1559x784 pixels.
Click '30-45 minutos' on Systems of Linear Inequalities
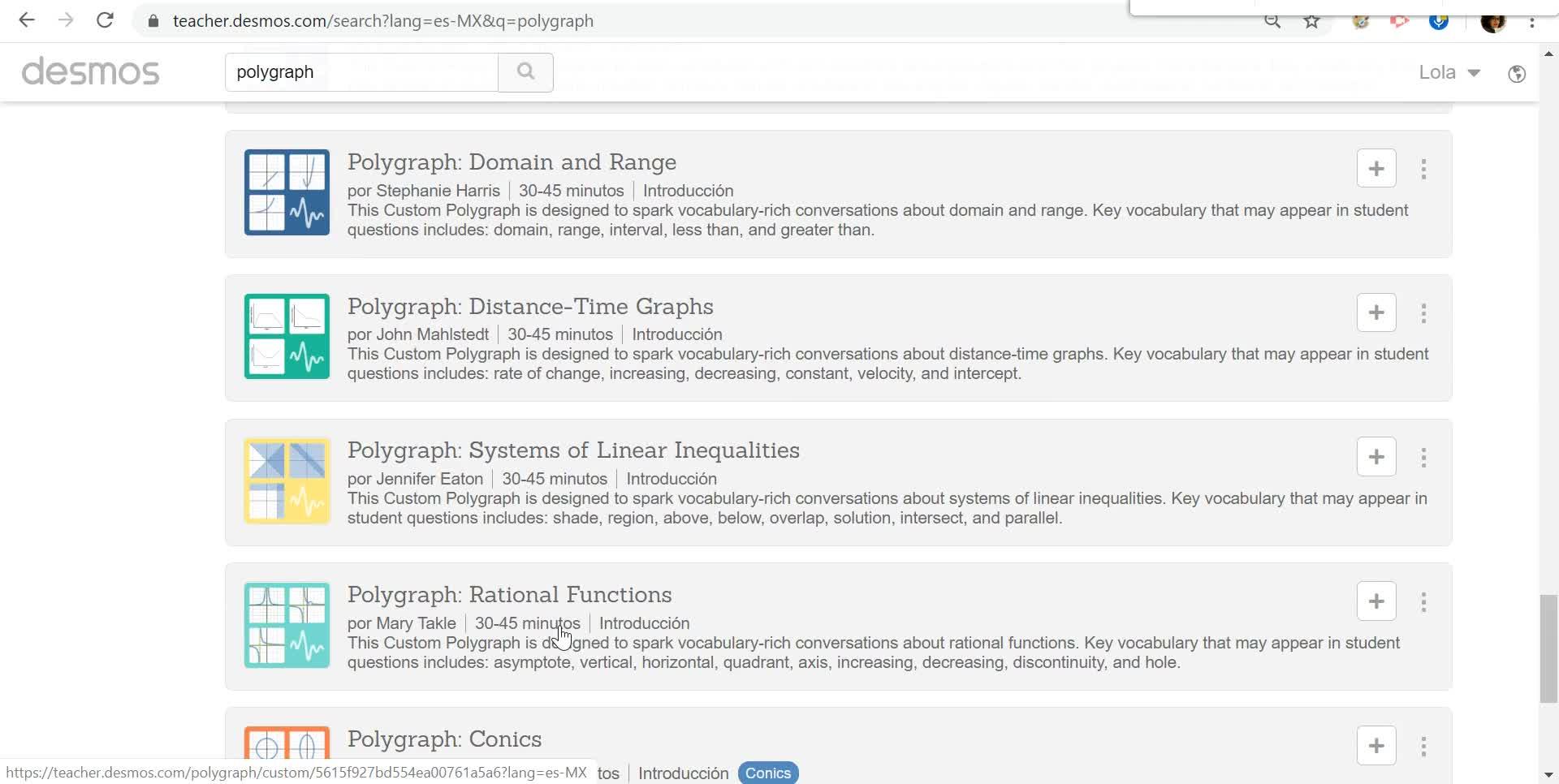click(555, 479)
